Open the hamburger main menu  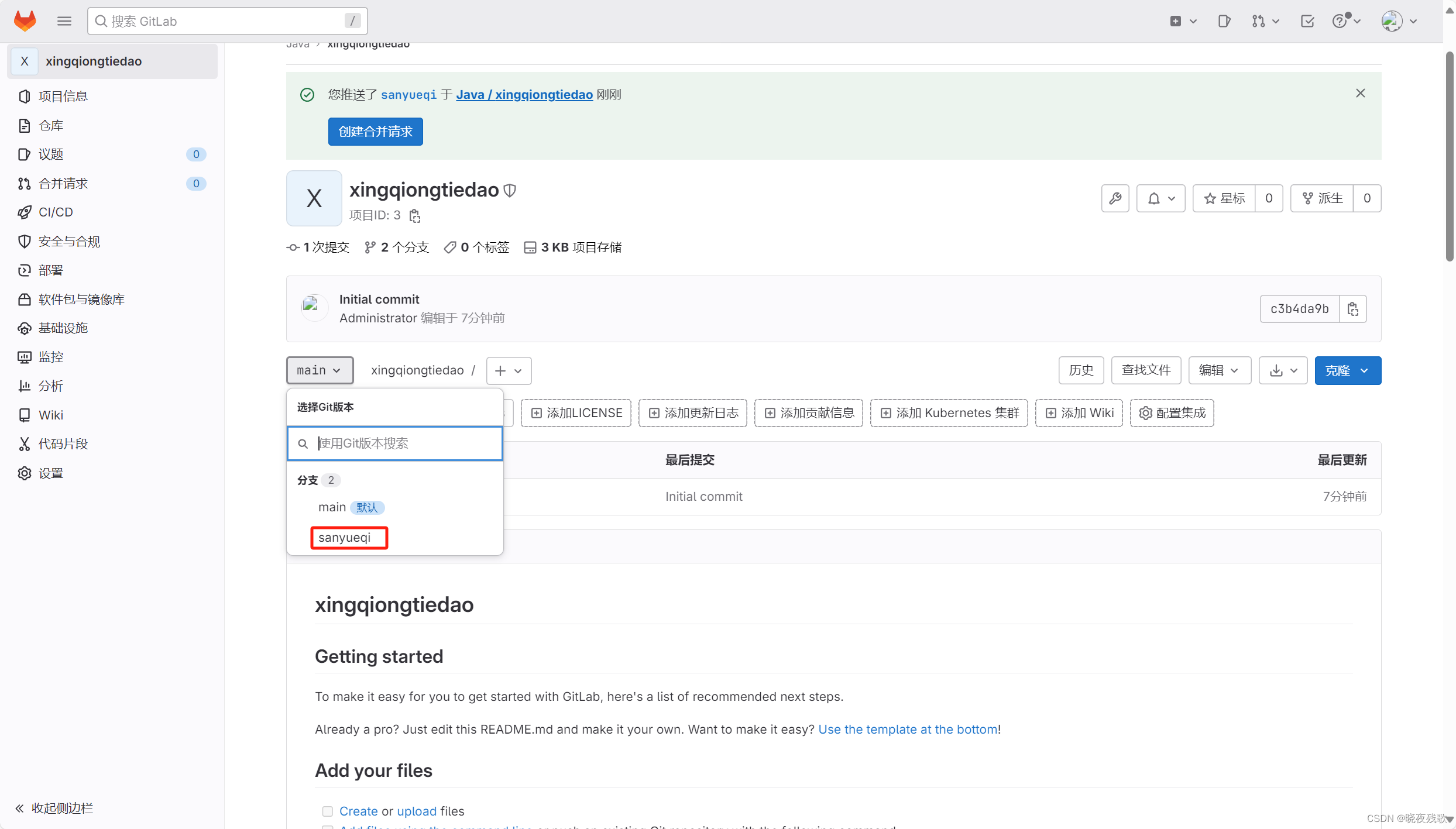(x=64, y=21)
